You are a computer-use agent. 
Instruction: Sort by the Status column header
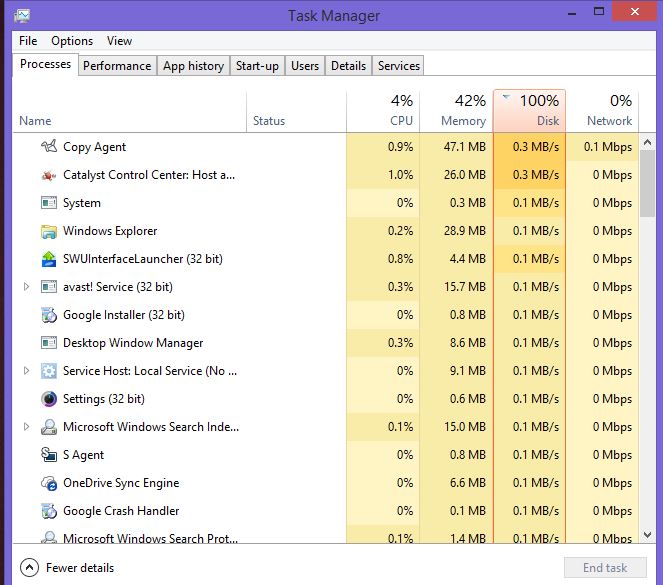(x=296, y=111)
